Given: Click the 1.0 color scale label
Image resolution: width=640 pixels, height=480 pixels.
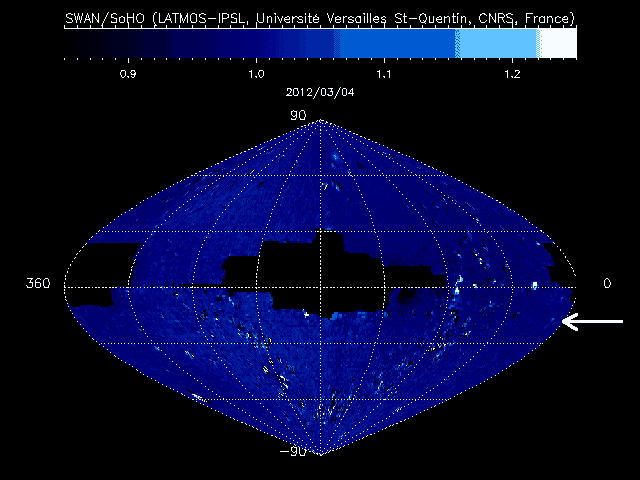Looking at the screenshot, I should click(x=256, y=74).
